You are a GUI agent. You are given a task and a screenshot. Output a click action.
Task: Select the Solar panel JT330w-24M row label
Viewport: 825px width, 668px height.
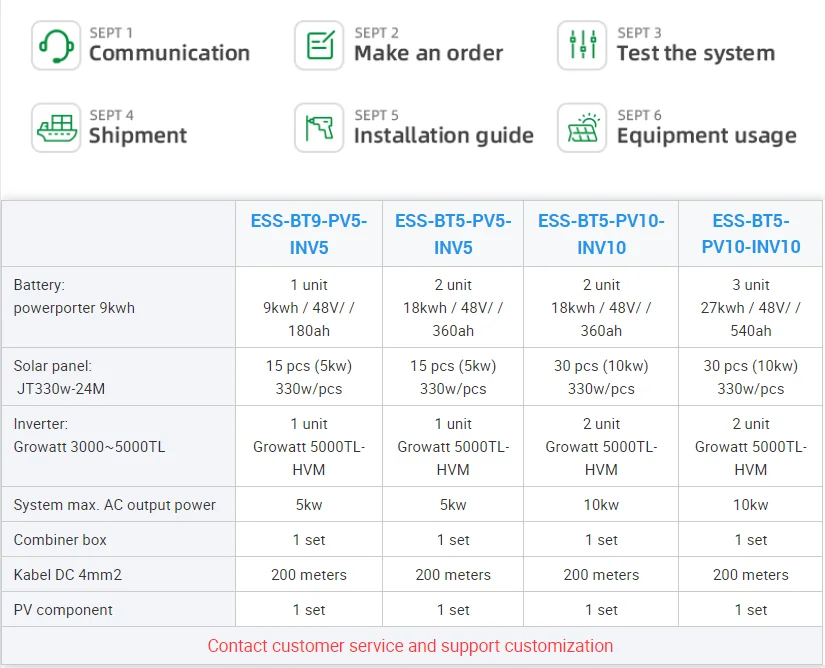tap(59, 377)
